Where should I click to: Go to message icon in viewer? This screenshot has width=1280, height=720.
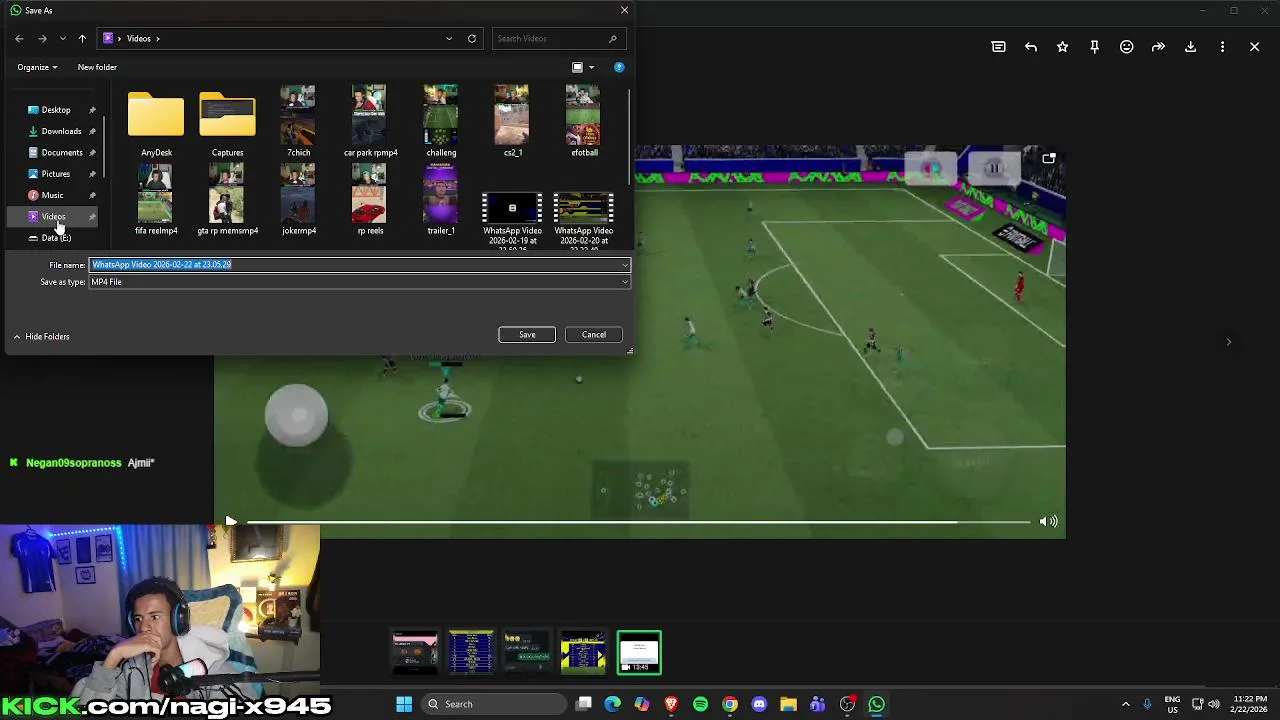click(998, 47)
